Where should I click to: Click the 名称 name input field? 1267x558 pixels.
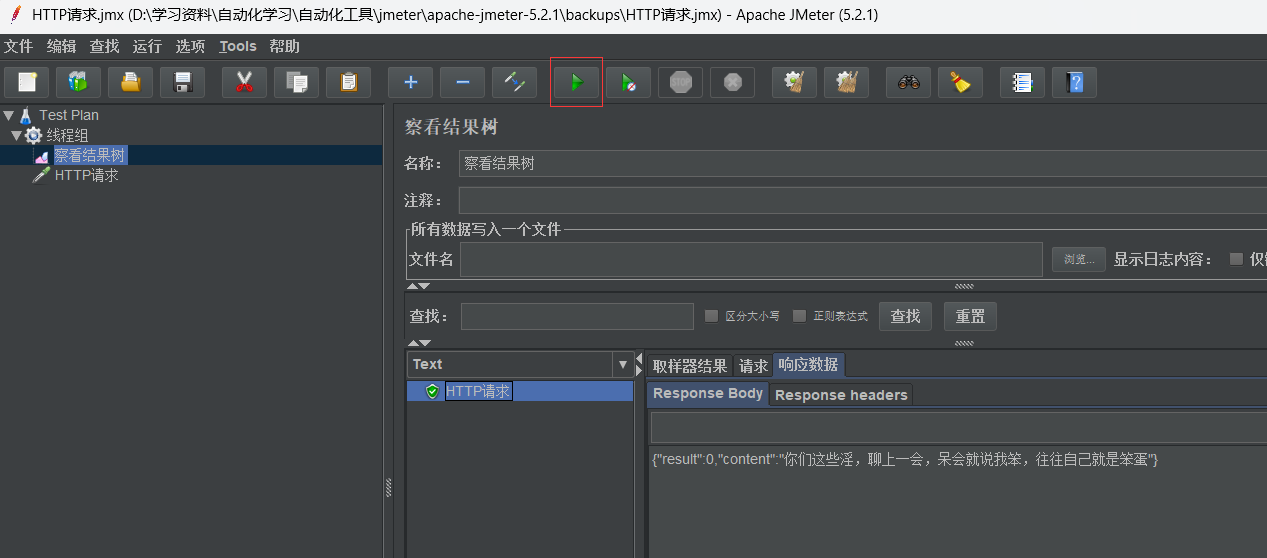[862, 163]
